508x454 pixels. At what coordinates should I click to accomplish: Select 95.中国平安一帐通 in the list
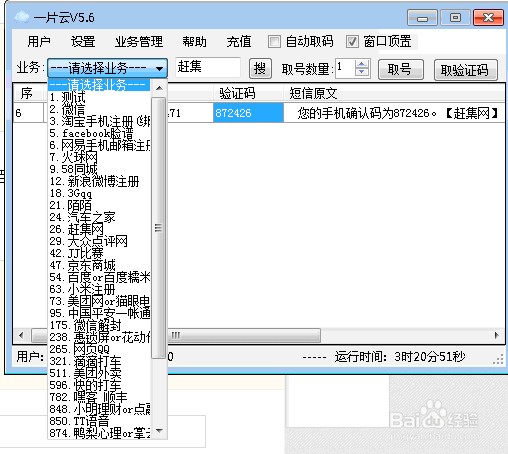[99, 313]
